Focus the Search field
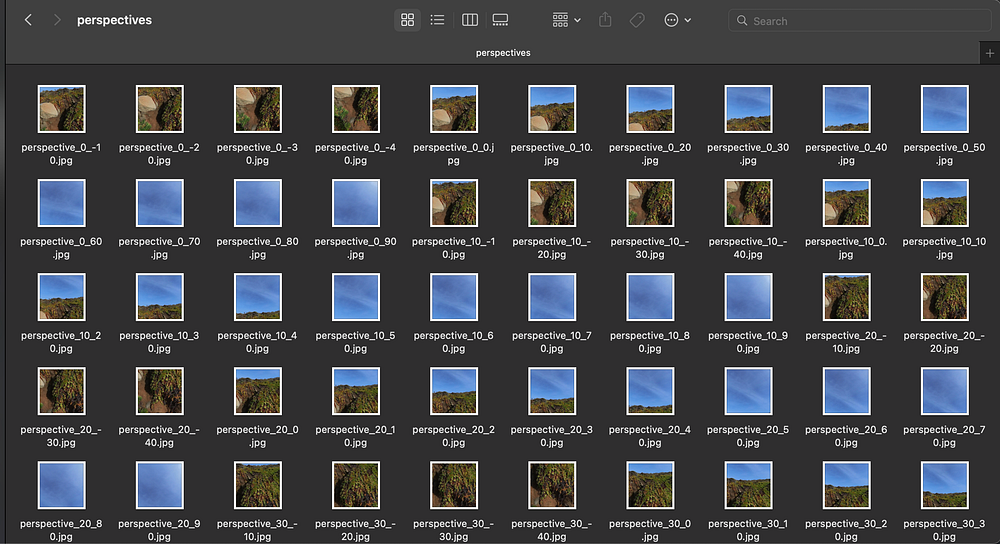 [x=859, y=20]
